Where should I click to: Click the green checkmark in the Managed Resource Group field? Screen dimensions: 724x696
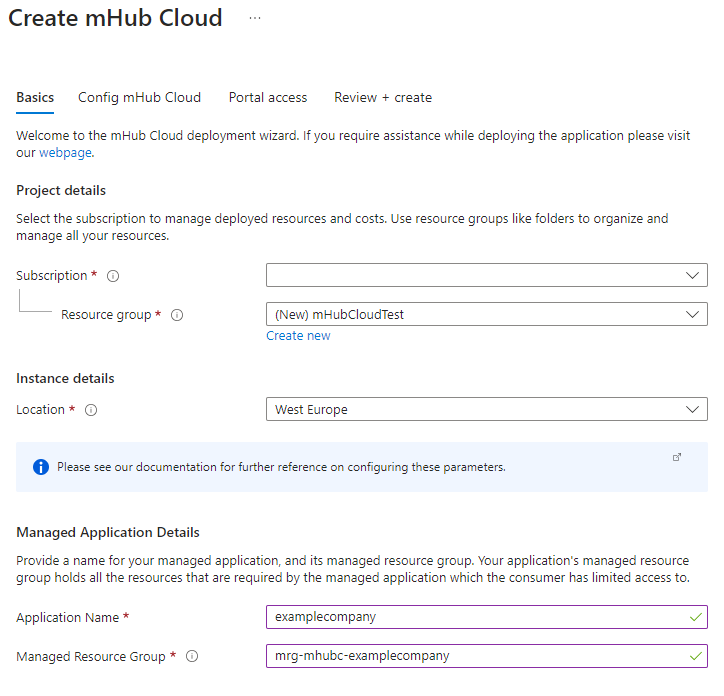[x=695, y=656]
